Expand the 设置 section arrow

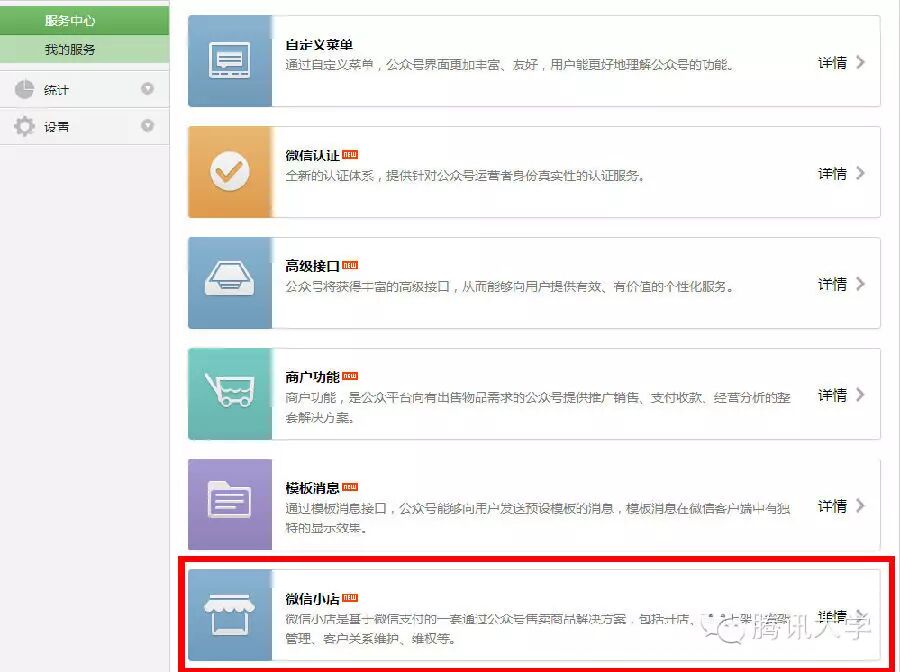(148, 126)
